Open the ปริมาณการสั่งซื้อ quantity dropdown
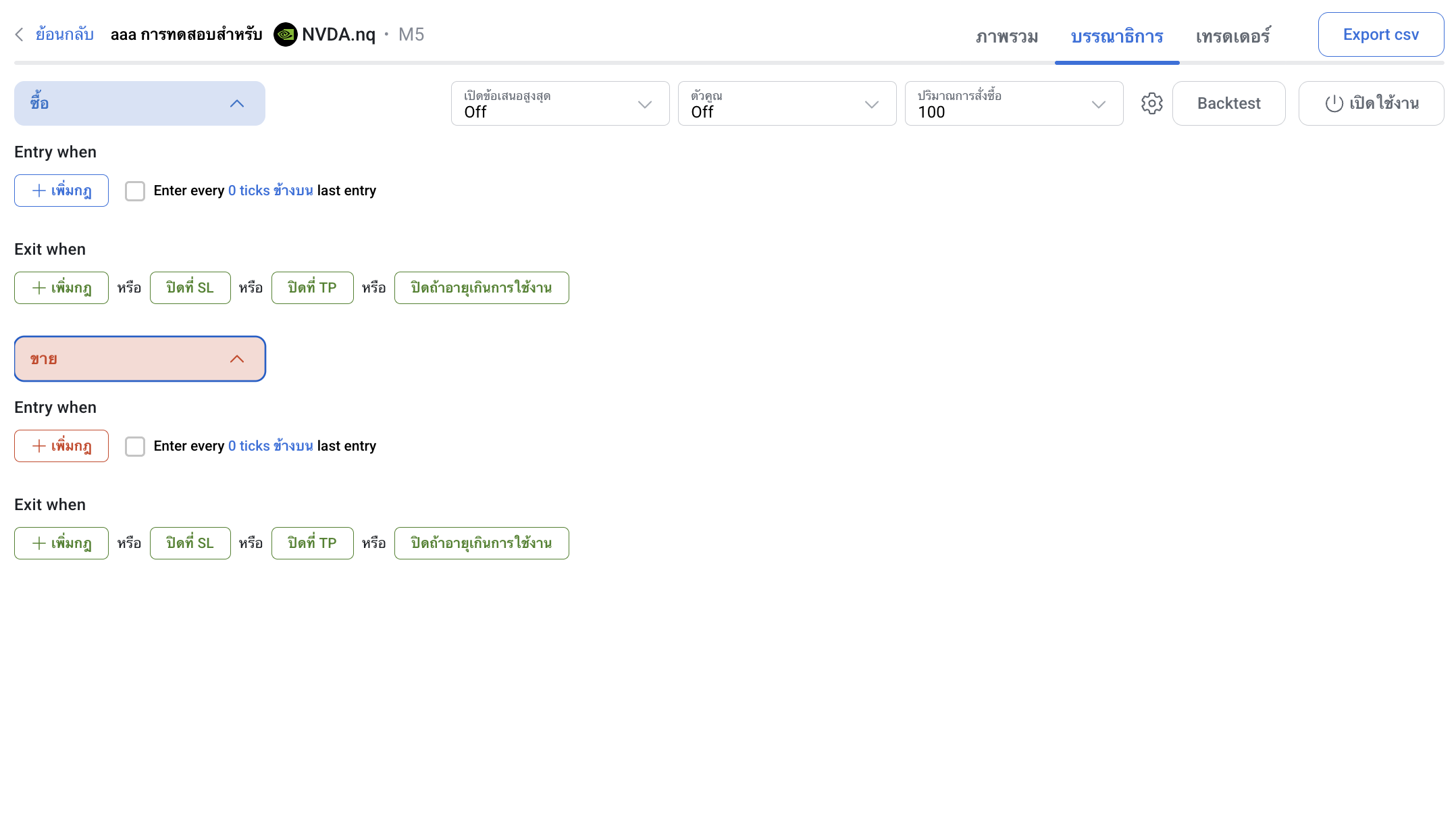Image resolution: width=1456 pixels, height=827 pixels. point(1014,103)
